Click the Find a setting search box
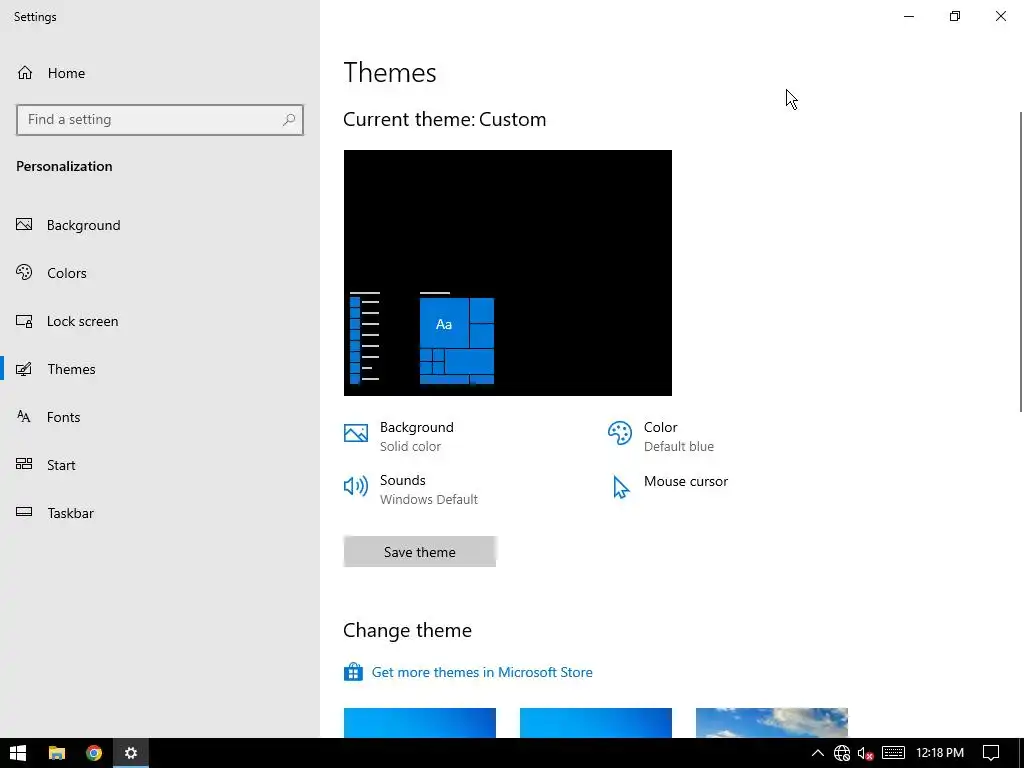The image size is (1024, 768). tap(159, 120)
